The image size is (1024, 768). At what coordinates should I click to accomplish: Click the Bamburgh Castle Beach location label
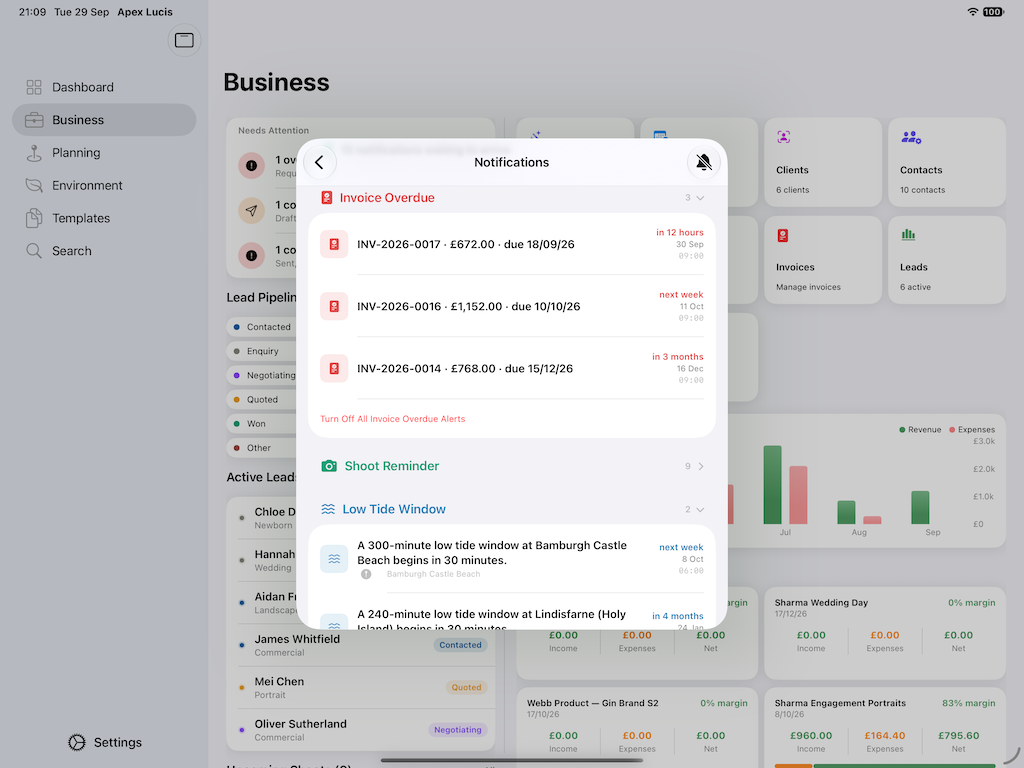(x=433, y=574)
